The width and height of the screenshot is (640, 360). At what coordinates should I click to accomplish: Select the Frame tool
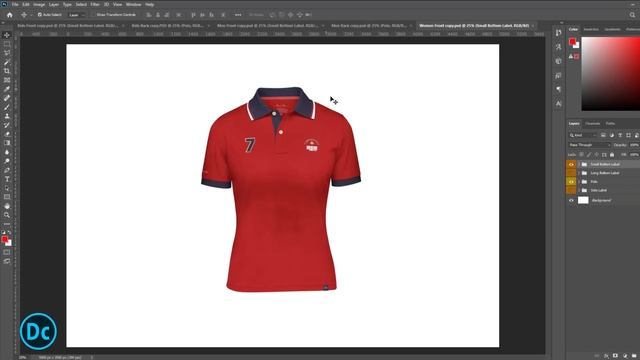7,80
